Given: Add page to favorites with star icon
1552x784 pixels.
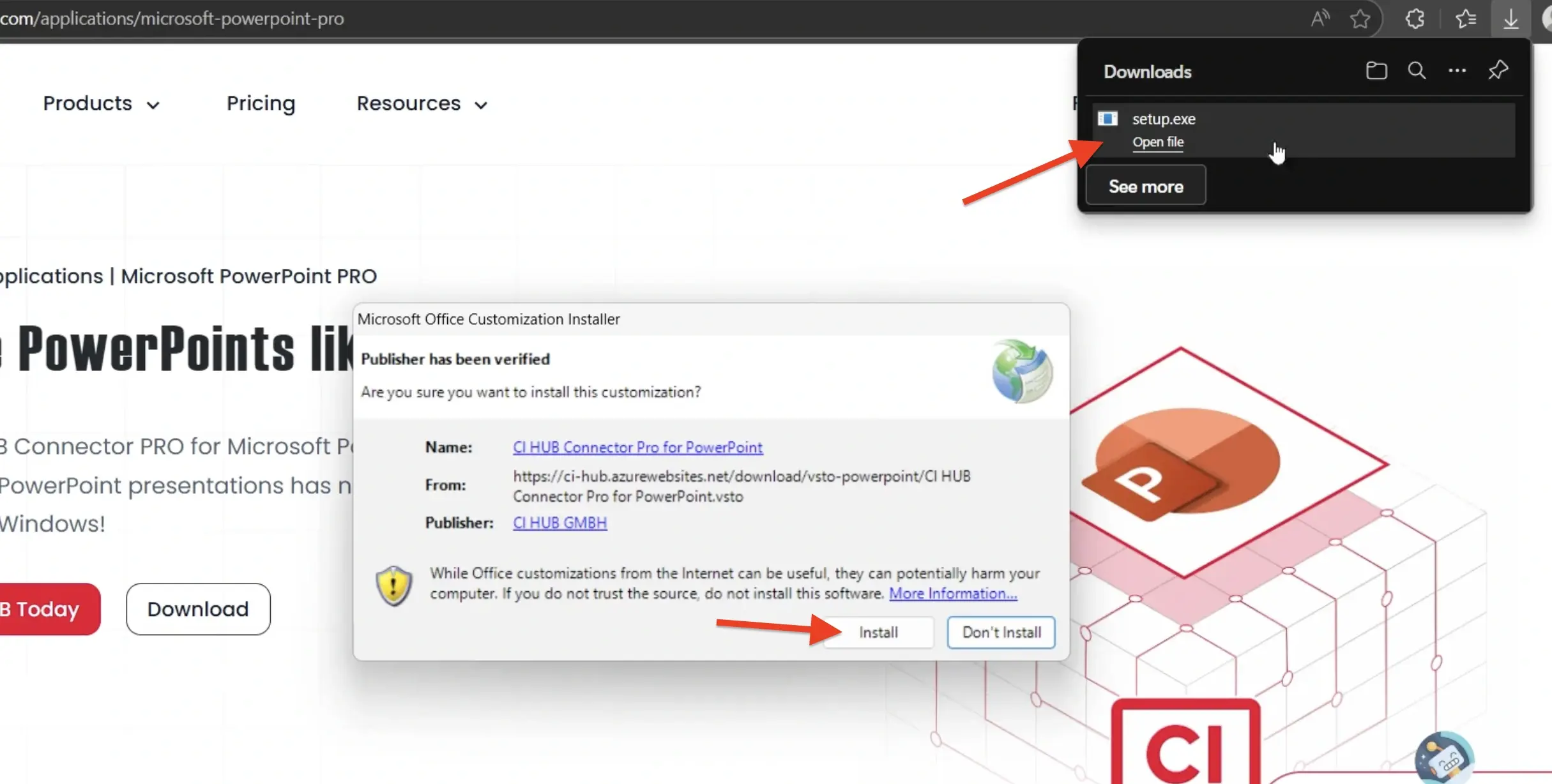Looking at the screenshot, I should tap(1360, 19).
